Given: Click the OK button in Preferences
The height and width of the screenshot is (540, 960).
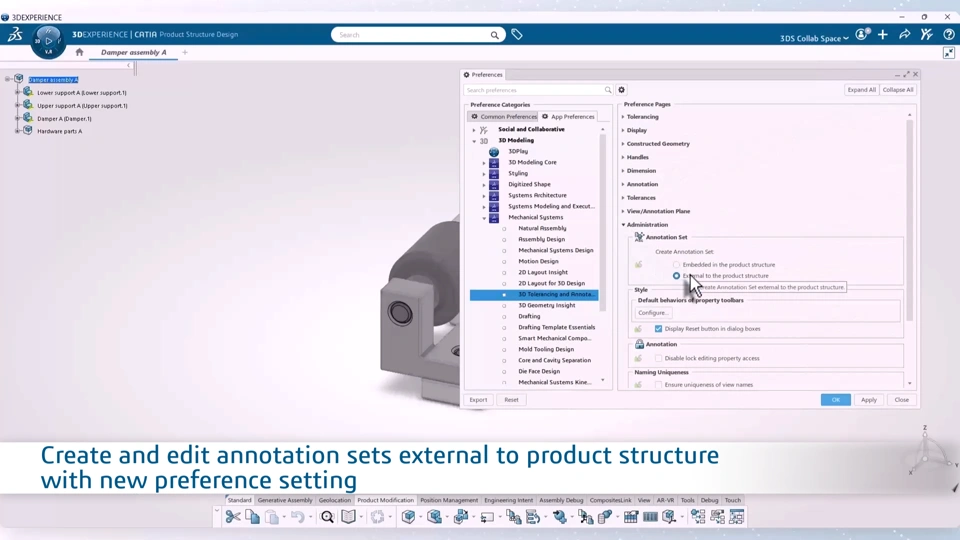Looking at the screenshot, I should 836,400.
